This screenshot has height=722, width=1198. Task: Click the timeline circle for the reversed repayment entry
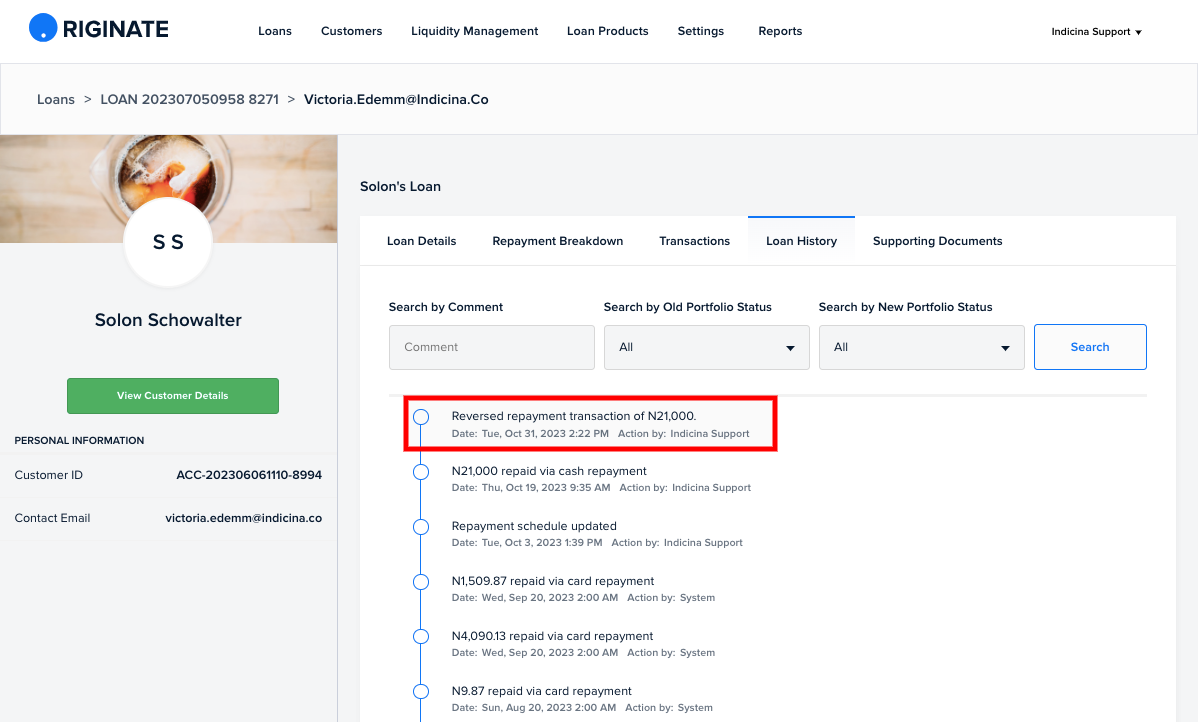(421, 417)
